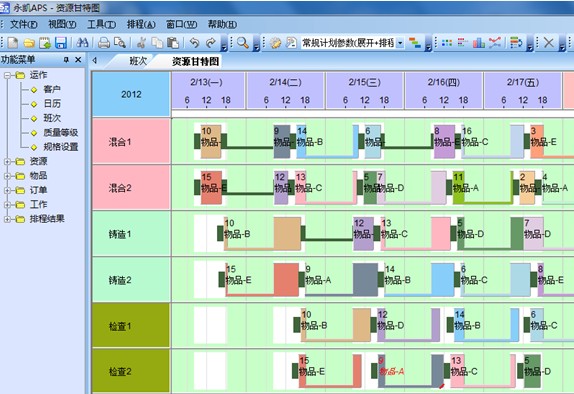Click the Print Preview icon
574x394 pixels.
(120, 43)
